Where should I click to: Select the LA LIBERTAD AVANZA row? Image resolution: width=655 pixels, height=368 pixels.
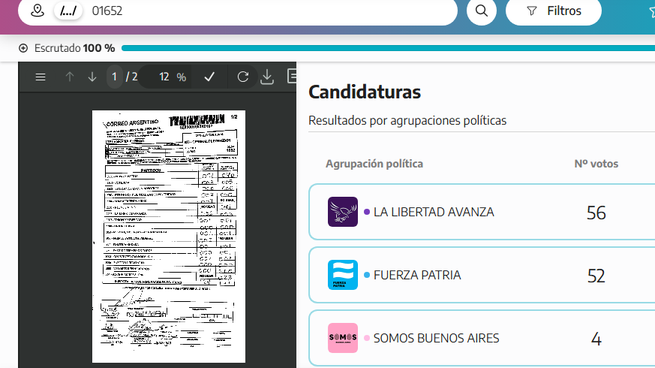point(482,212)
